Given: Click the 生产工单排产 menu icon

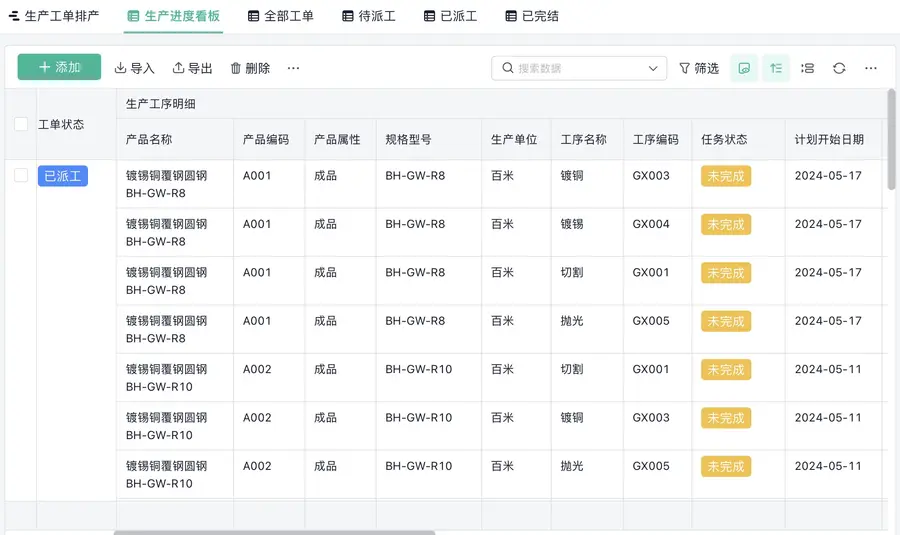Looking at the screenshot, I should 14,16.
